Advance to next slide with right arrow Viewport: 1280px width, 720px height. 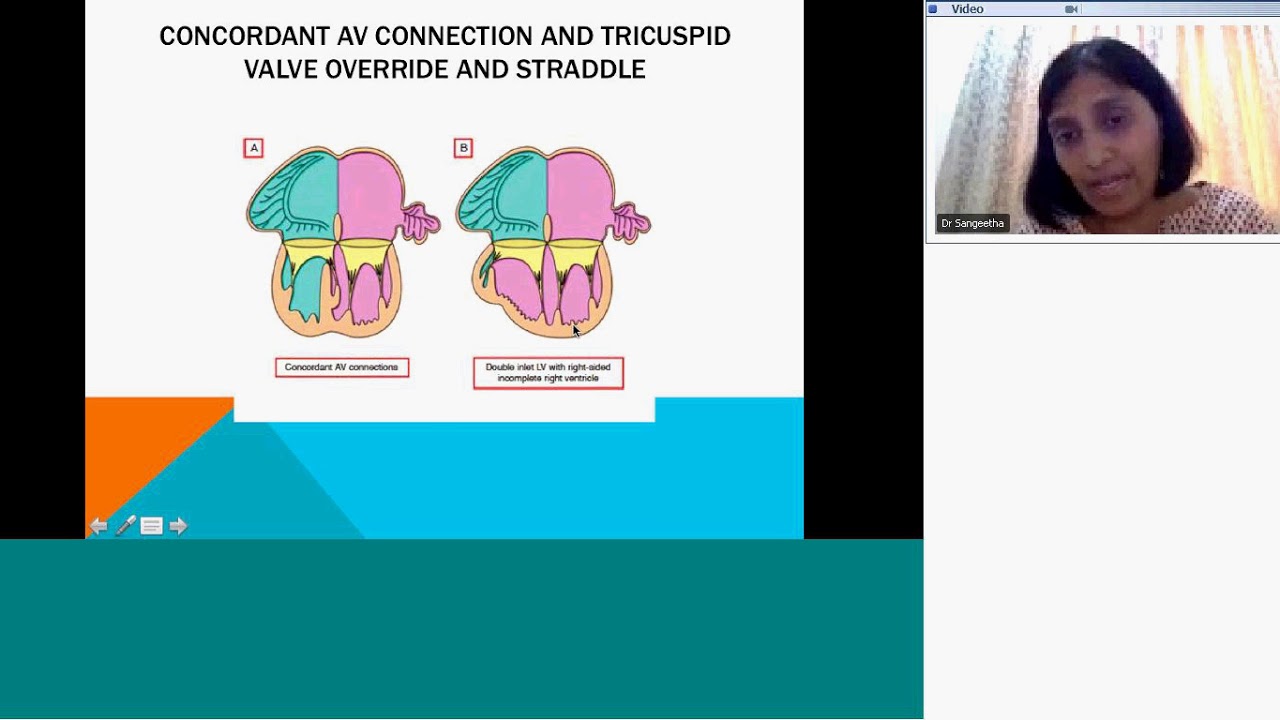pyautogui.click(x=178, y=526)
